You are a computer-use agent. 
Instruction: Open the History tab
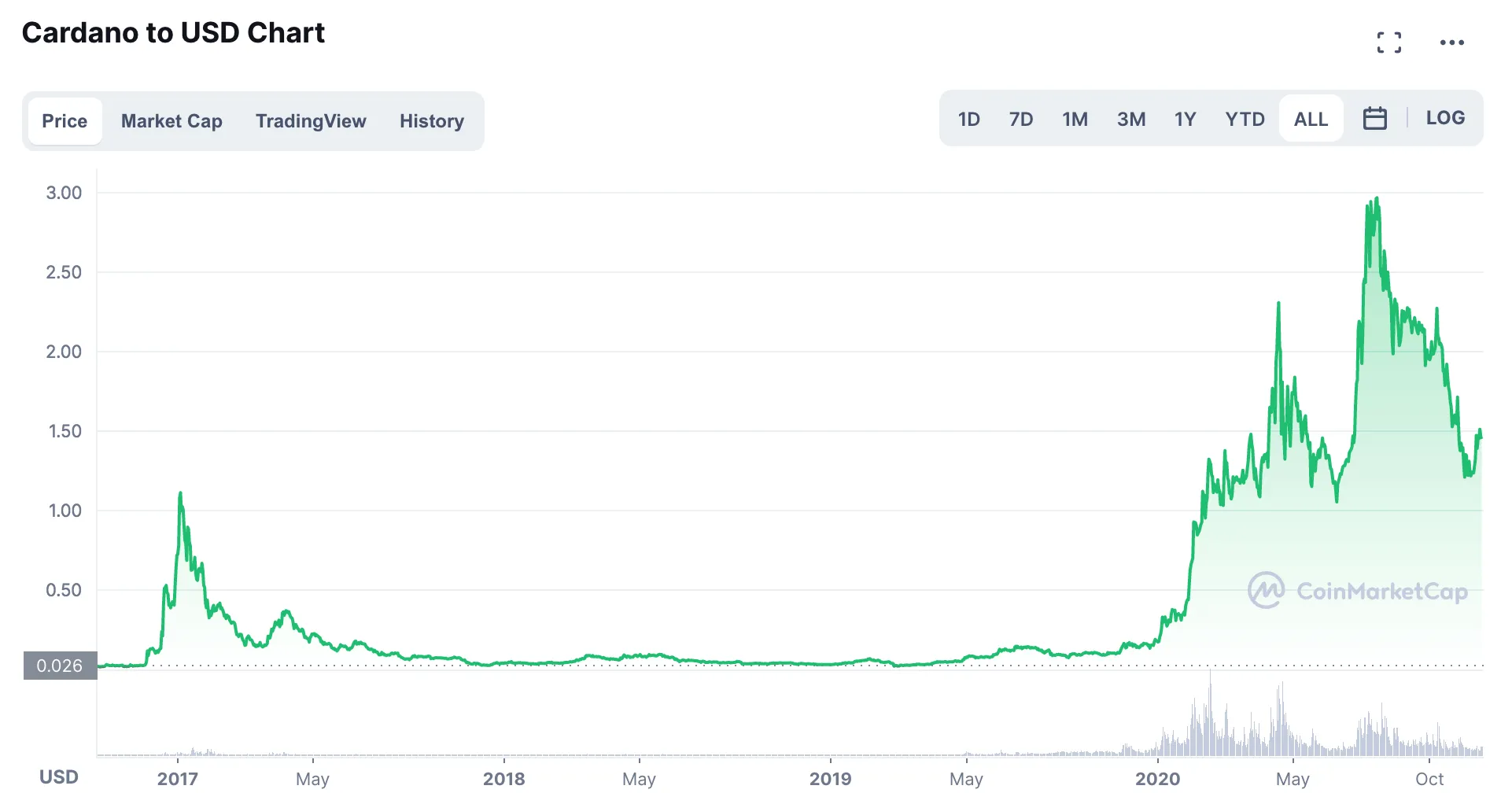tap(432, 121)
